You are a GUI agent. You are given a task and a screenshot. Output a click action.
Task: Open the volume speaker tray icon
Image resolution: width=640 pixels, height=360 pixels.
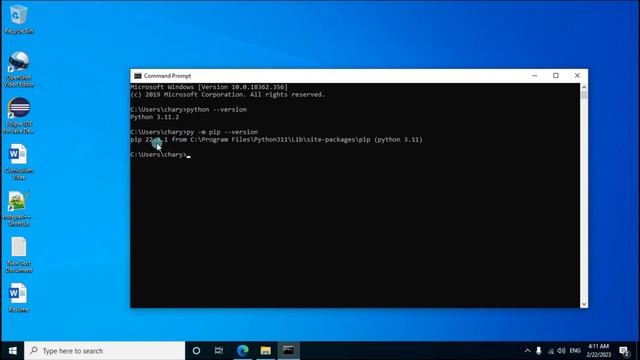click(x=562, y=351)
